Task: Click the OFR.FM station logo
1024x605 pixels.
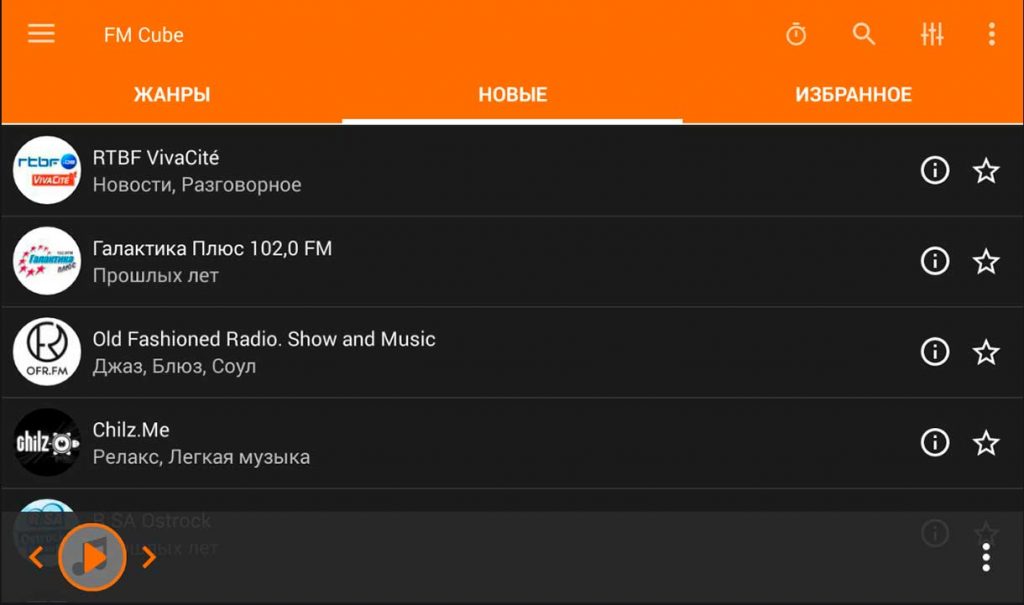Action: tap(46, 352)
